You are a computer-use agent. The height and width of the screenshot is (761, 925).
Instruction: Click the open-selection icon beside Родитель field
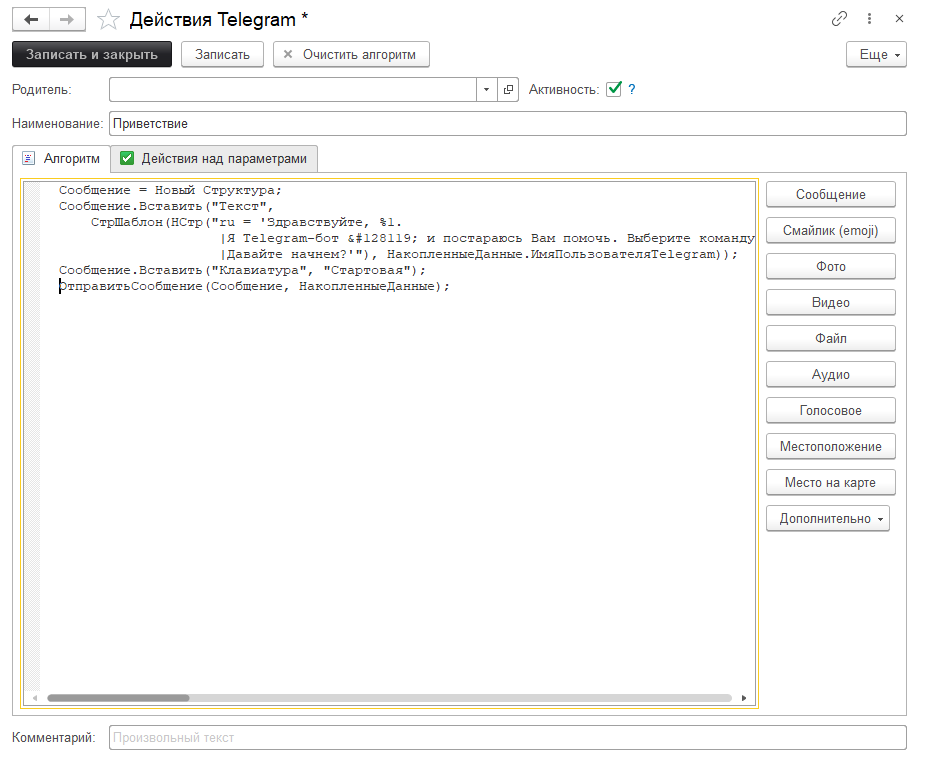click(509, 90)
